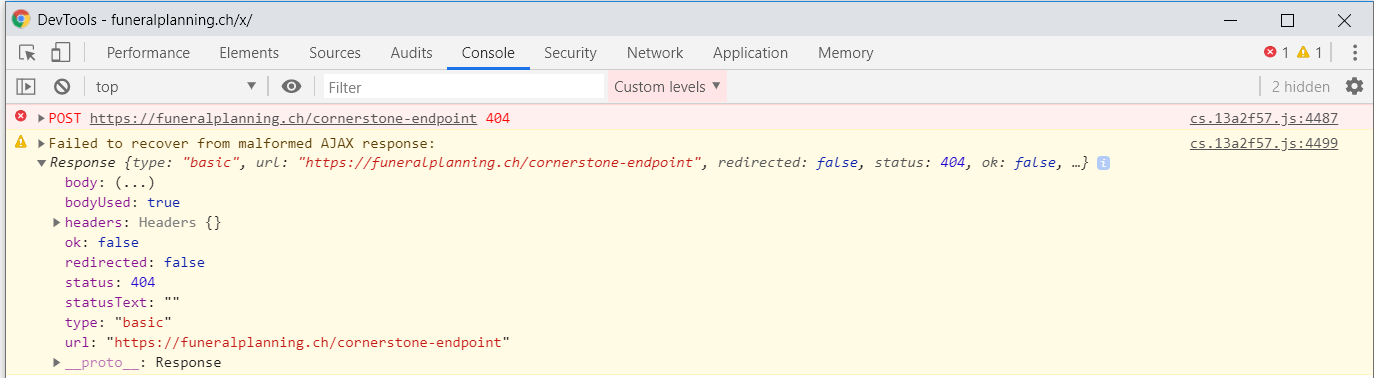This screenshot has width=1374, height=378.
Task: Focus the Filter input field
Action: click(464, 87)
